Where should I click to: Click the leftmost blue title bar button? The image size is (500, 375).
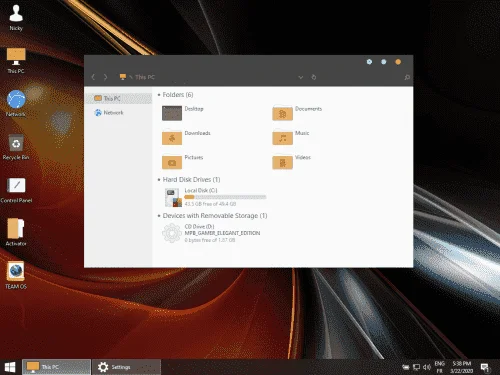coord(369,62)
